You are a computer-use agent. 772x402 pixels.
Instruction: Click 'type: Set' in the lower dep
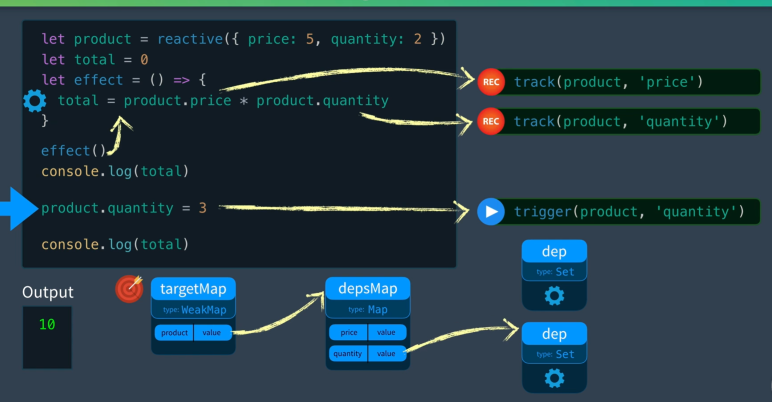tap(555, 354)
